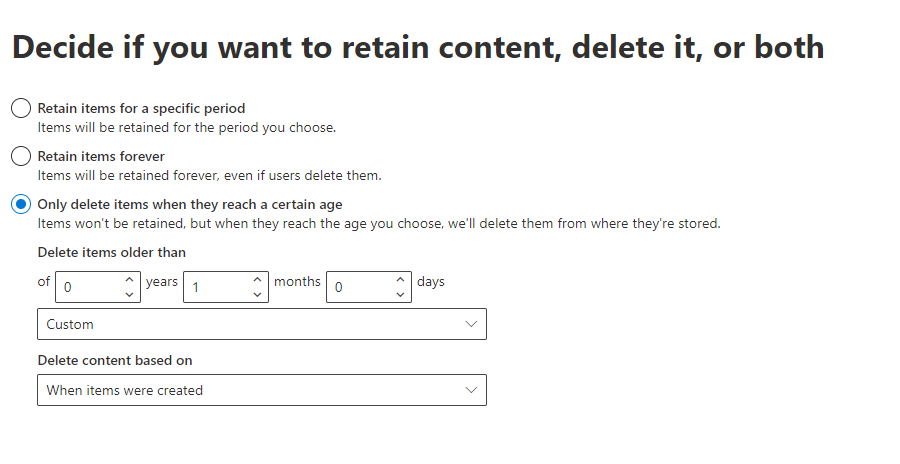Choose the 'Retain items forever' radio option

(21, 156)
